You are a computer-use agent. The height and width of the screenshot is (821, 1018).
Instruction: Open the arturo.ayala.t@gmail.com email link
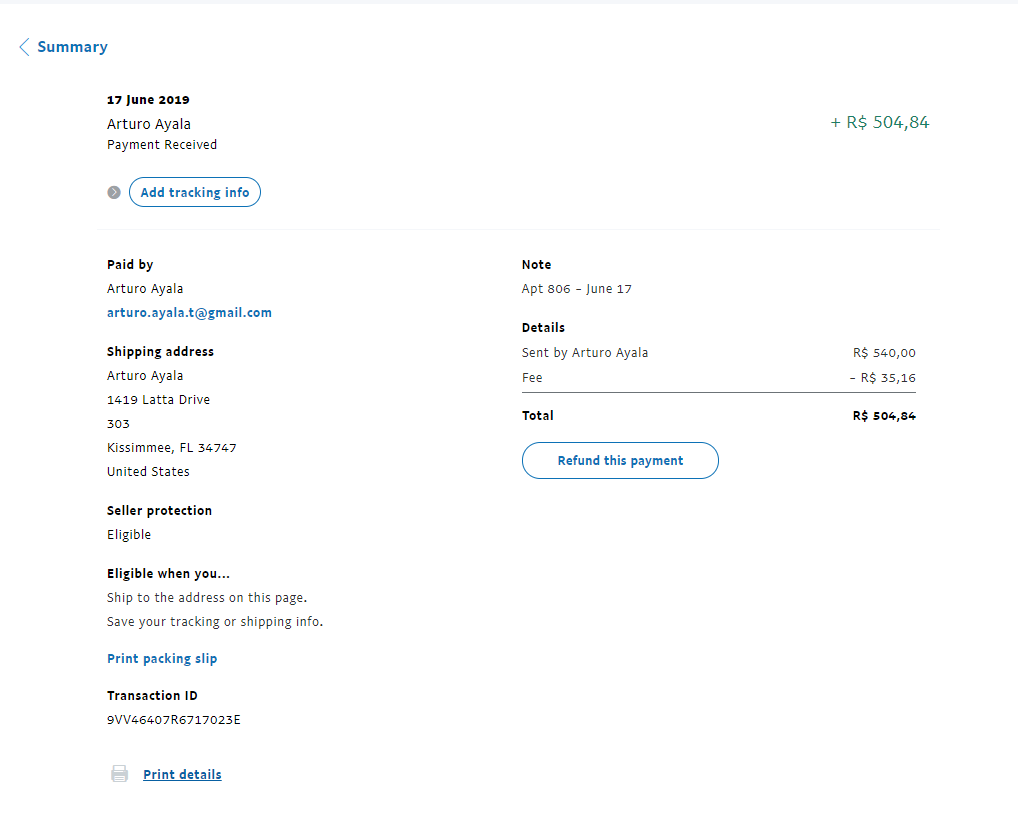coord(189,313)
